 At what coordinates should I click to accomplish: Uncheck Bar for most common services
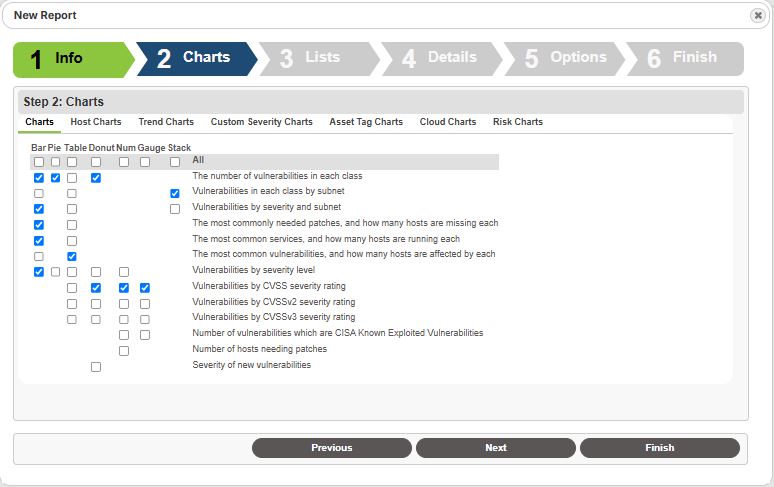[39, 241]
